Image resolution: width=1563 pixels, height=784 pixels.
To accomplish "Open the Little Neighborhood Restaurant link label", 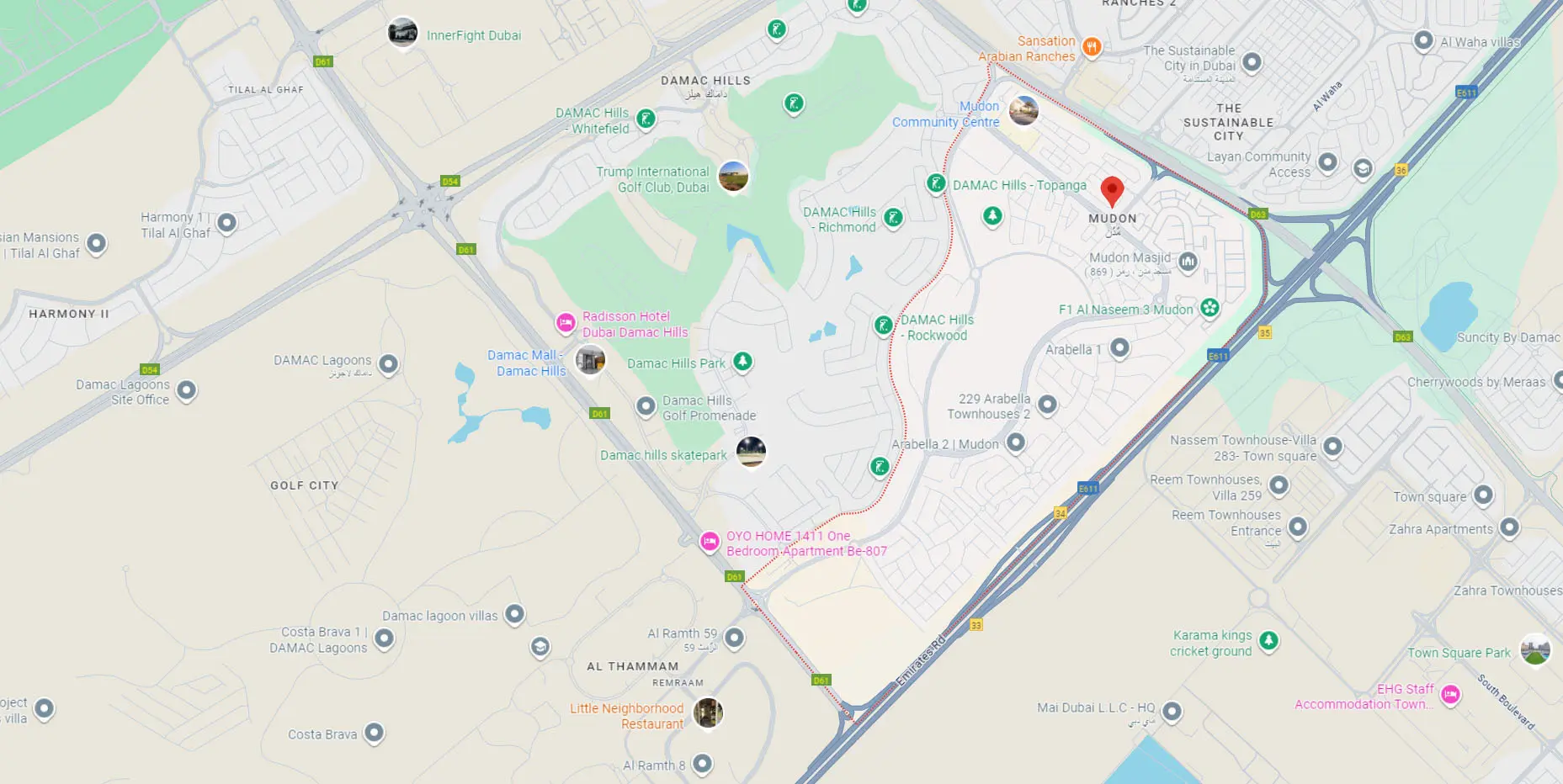I will click(x=627, y=716).
